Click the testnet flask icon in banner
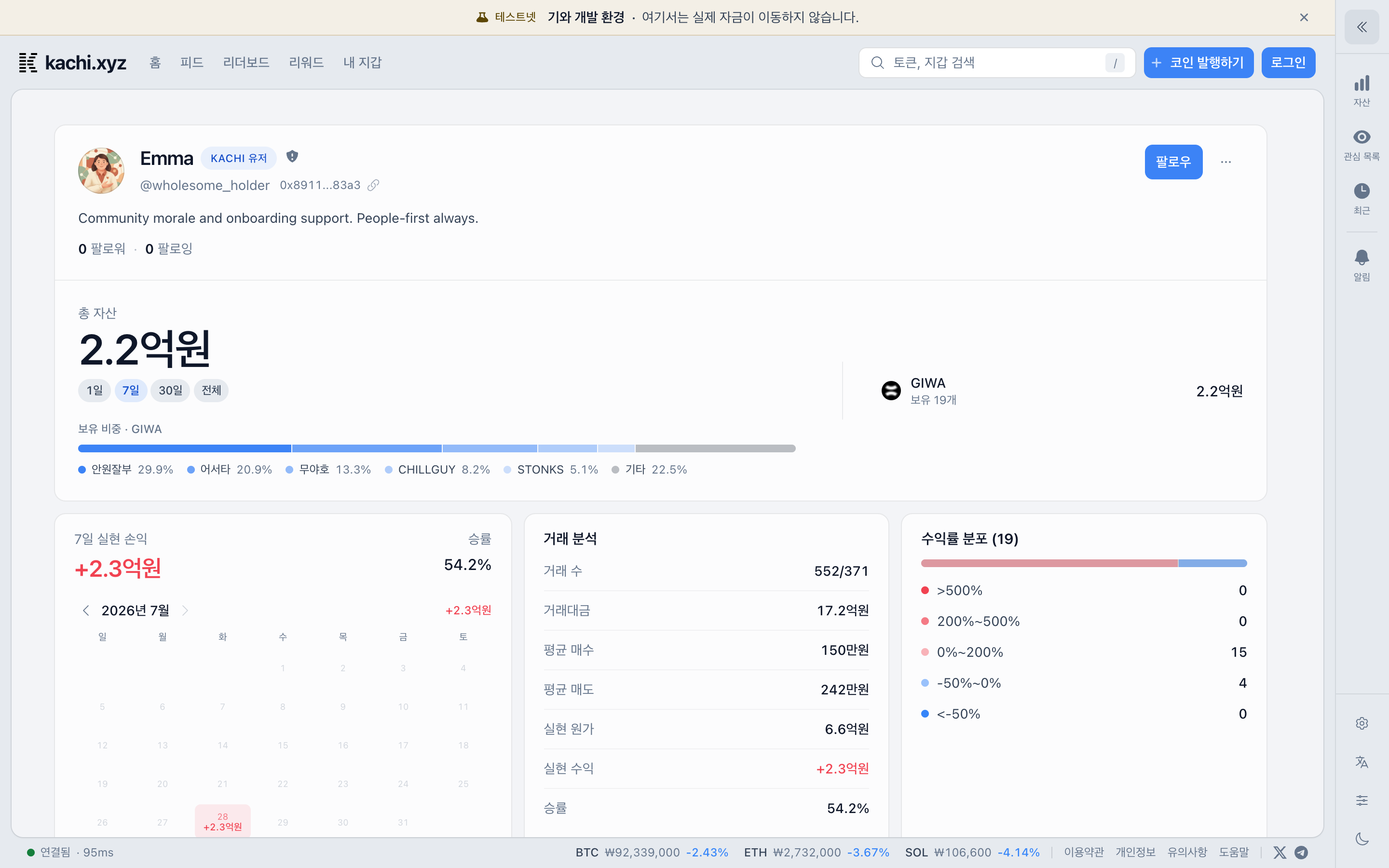This screenshot has width=1389, height=868. (x=482, y=17)
